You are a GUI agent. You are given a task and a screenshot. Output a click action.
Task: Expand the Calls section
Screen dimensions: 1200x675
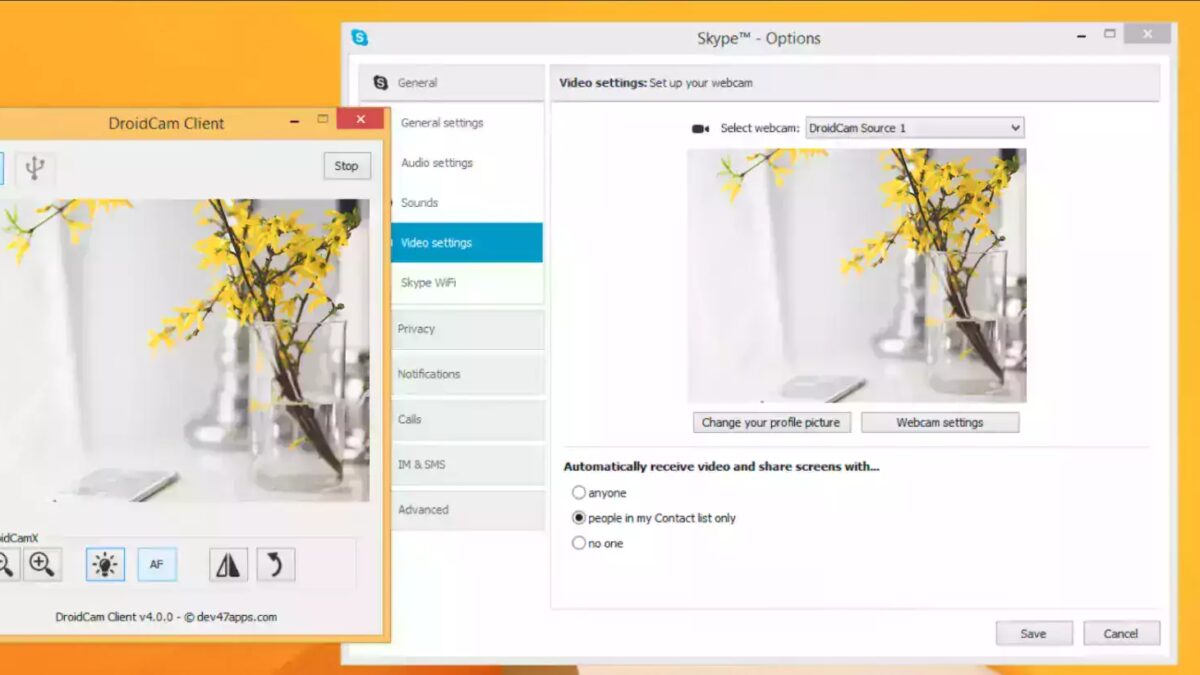(467, 420)
